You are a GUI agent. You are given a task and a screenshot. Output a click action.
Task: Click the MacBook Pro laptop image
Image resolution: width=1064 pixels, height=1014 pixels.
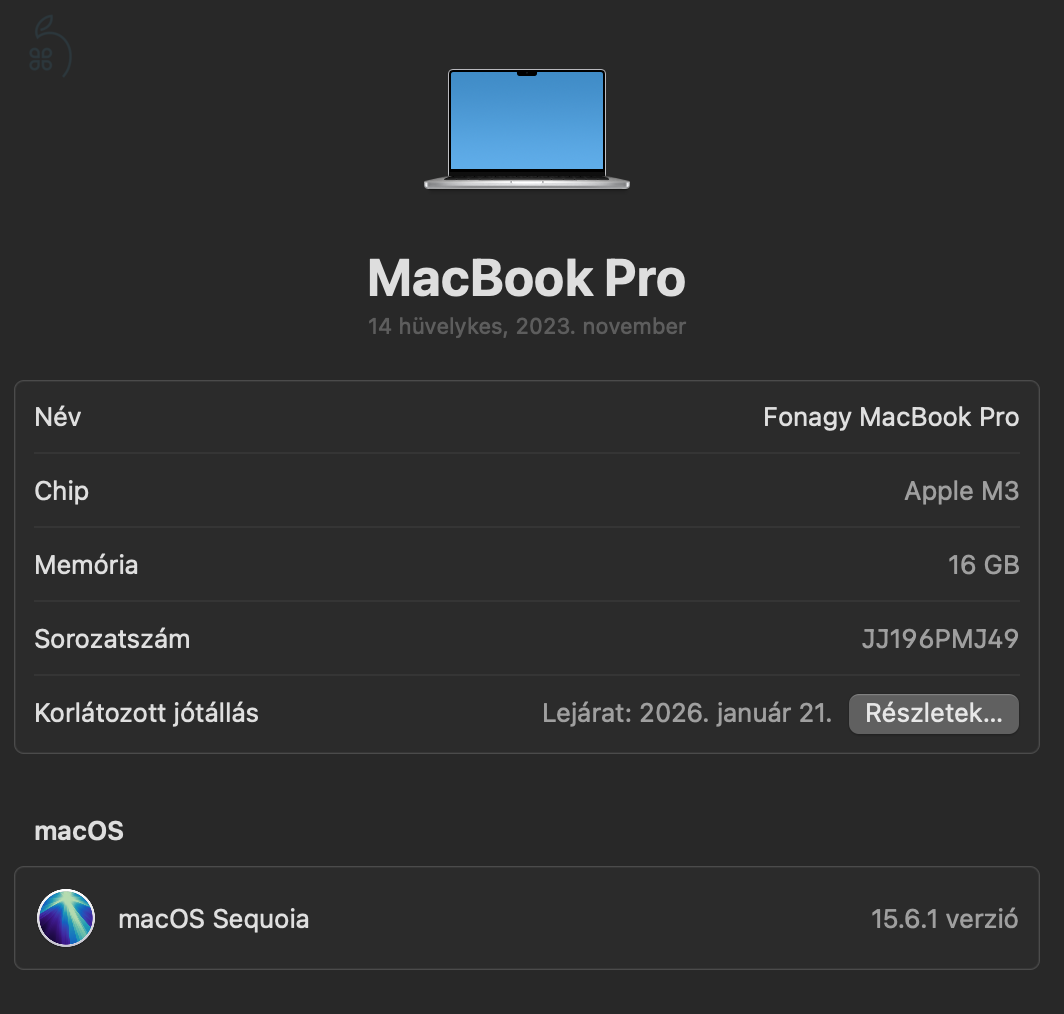527,129
